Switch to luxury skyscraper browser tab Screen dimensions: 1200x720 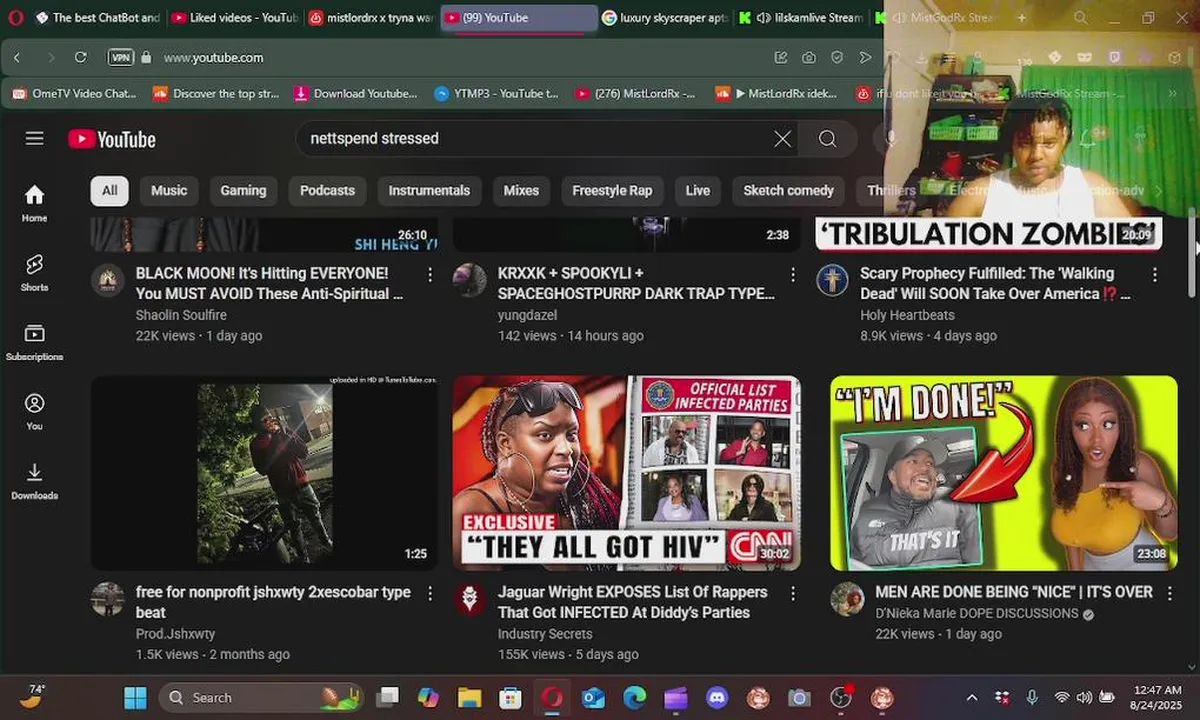coord(666,18)
